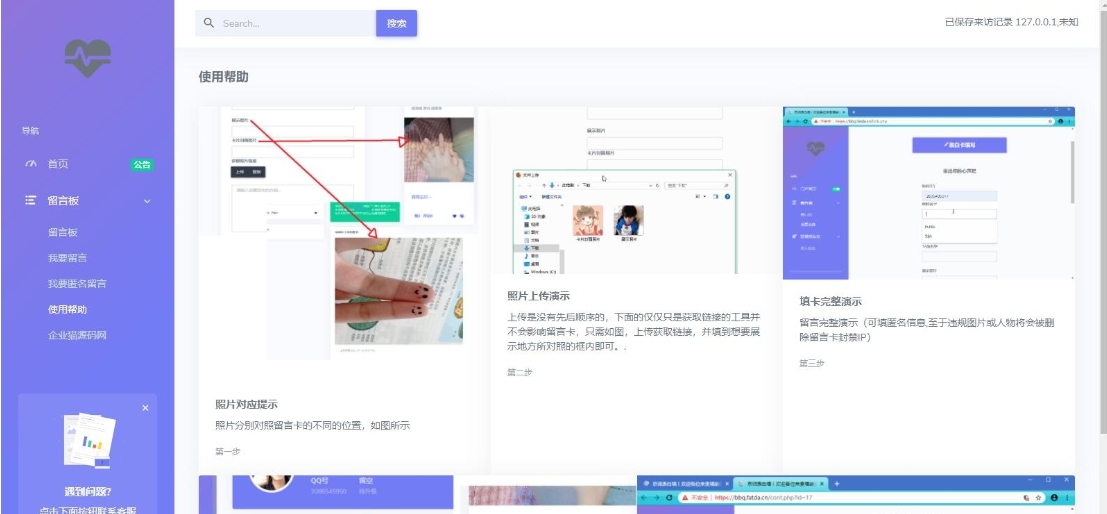Select 使用帮助 in the sidebar

pos(67,310)
